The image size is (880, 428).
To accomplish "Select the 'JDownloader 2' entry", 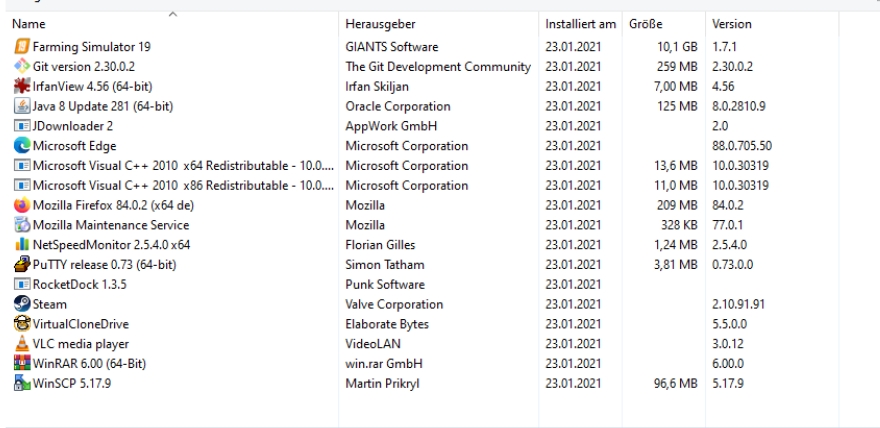I will [x=72, y=126].
